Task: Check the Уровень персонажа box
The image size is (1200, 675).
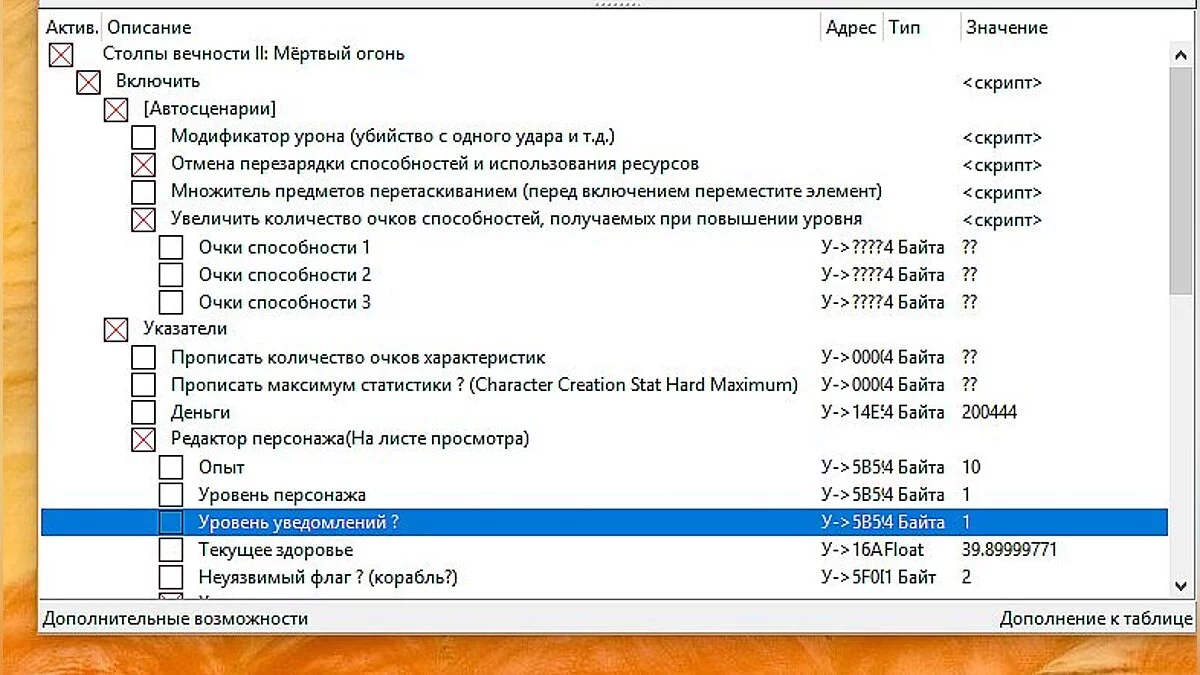Action: point(171,494)
